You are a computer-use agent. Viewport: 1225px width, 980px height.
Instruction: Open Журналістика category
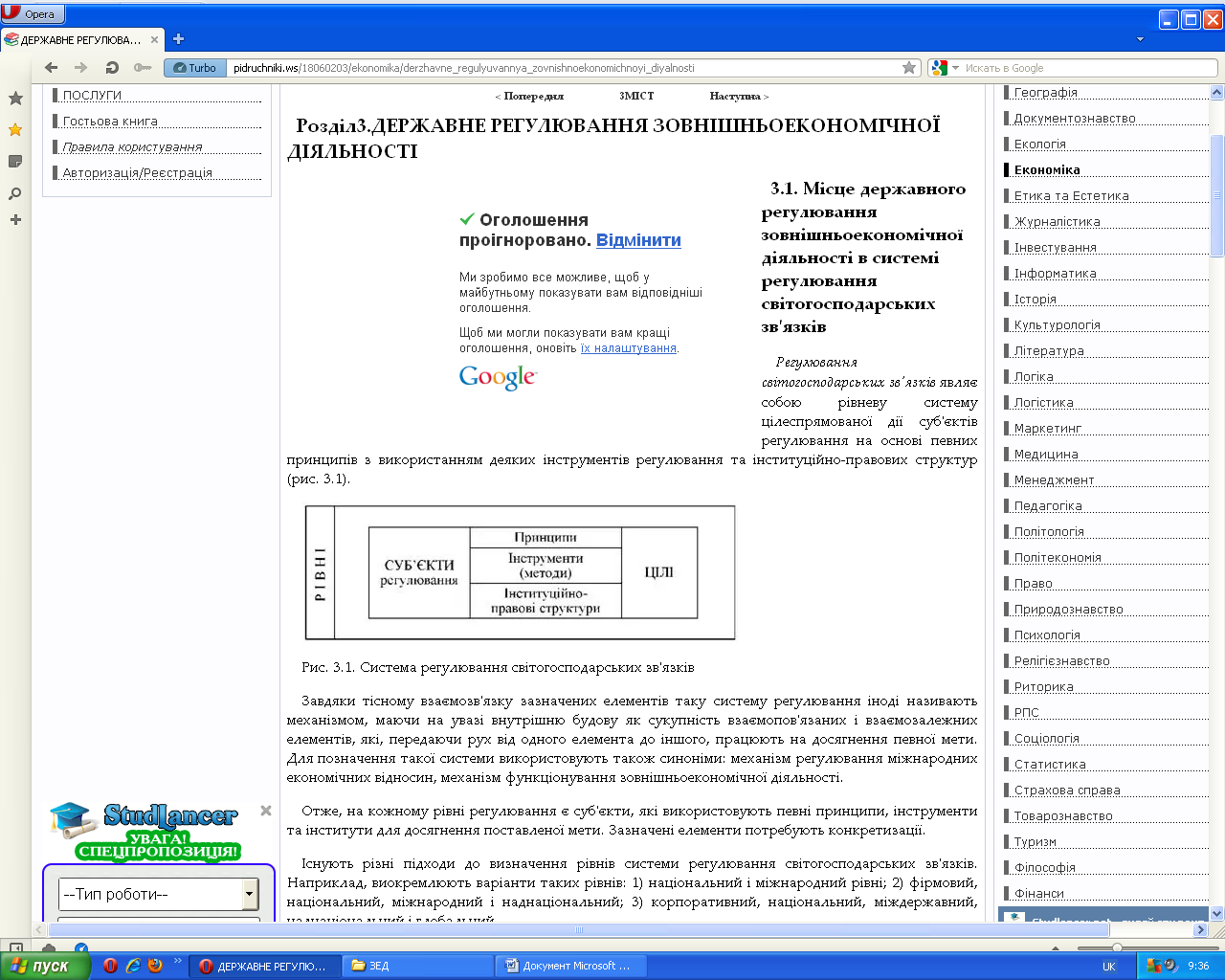pyautogui.click(x=1057, y=221)
